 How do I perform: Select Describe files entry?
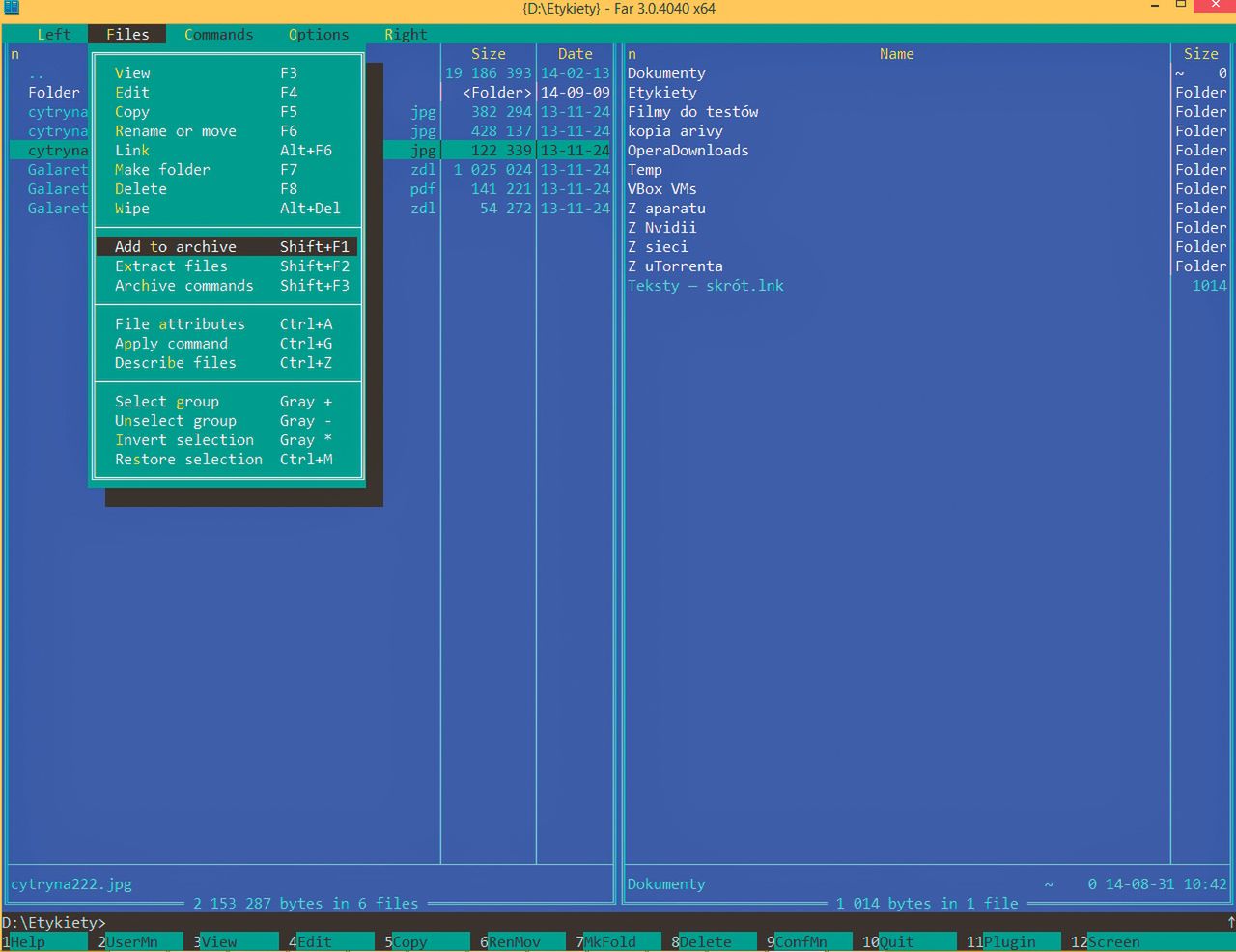click(227, 362)
